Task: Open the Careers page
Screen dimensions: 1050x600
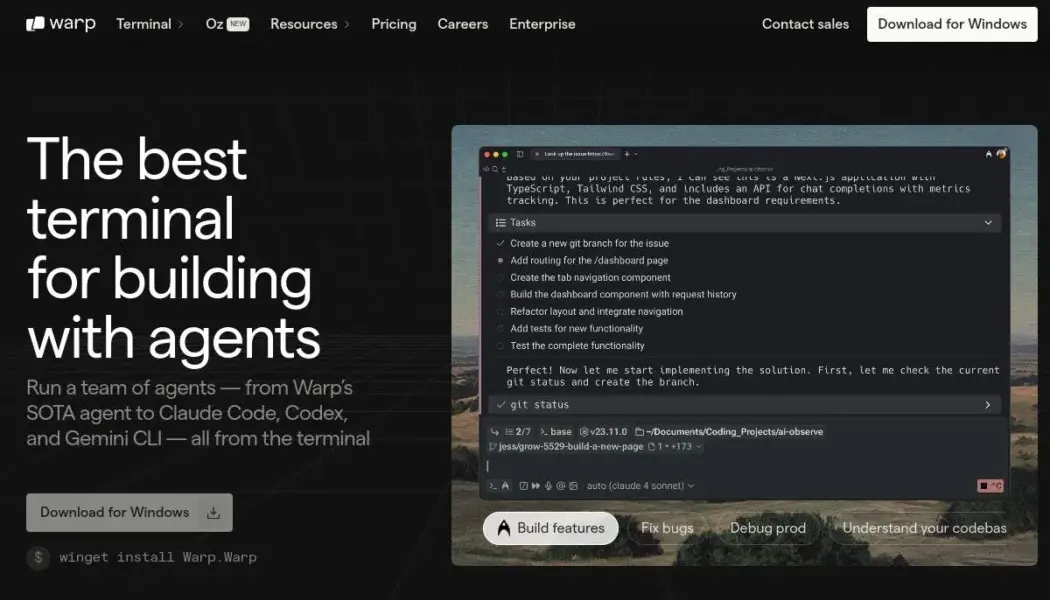Action: coord(463,24)
